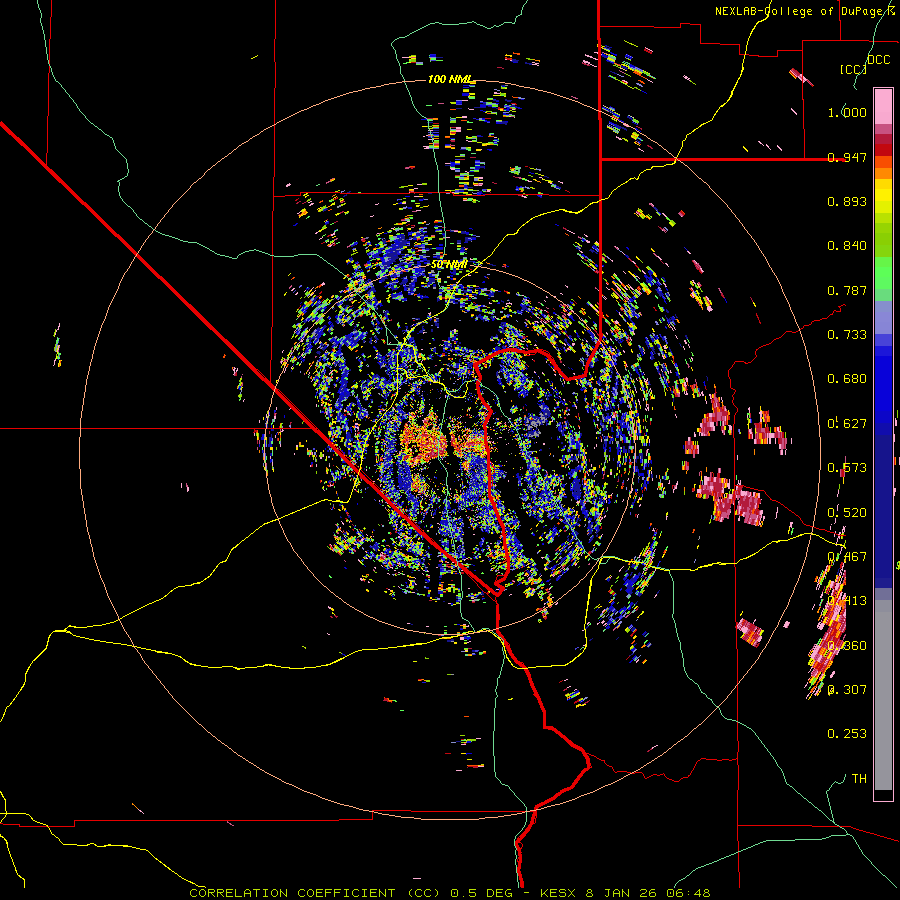
Task: Click the green color bar segment near 0.840
Action: (x=883, y=240)
